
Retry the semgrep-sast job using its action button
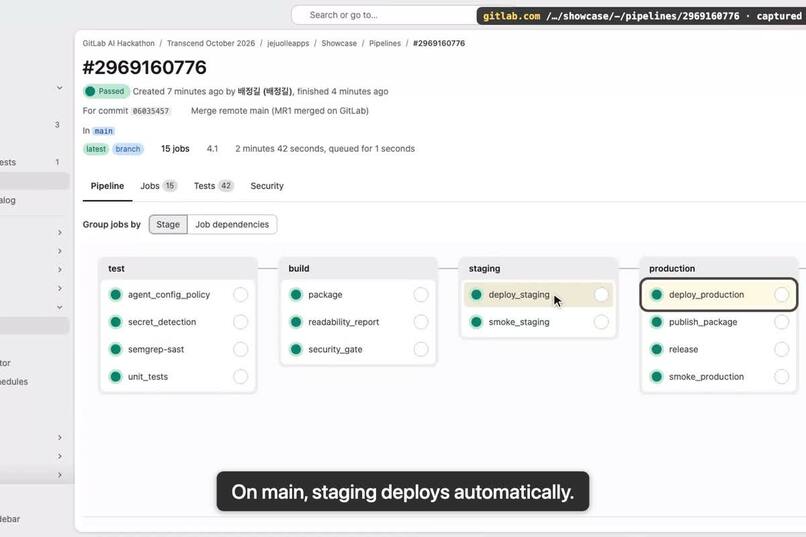(x=240, y=349)
